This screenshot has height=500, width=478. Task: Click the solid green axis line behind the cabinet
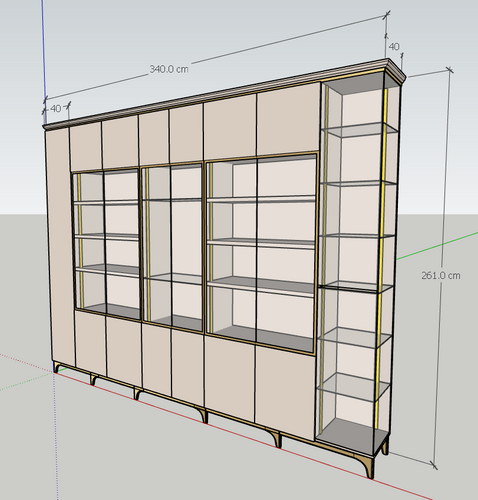(x=437, y=245)
